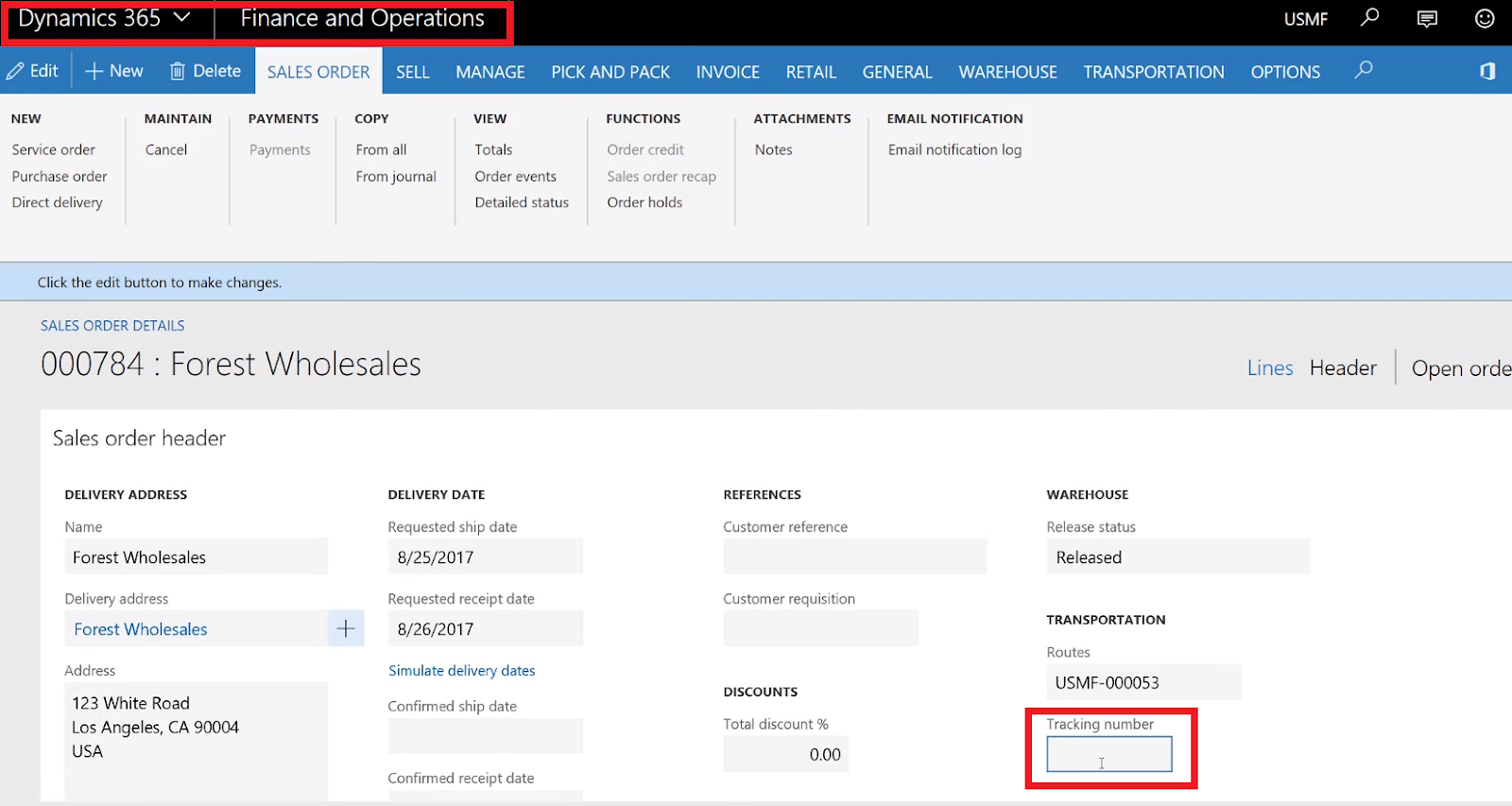The width and height of the screenshot is (1512, 806).
Task: Switch to the SELL tab
Action: (413, 72)
